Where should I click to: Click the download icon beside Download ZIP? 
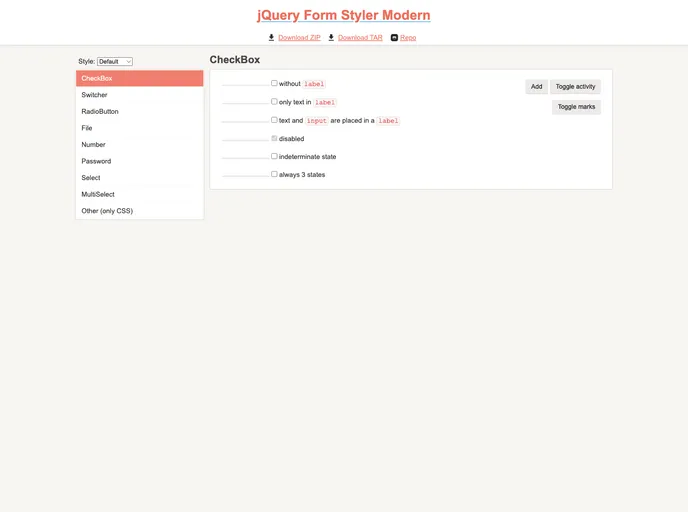[x=271, y=37]
